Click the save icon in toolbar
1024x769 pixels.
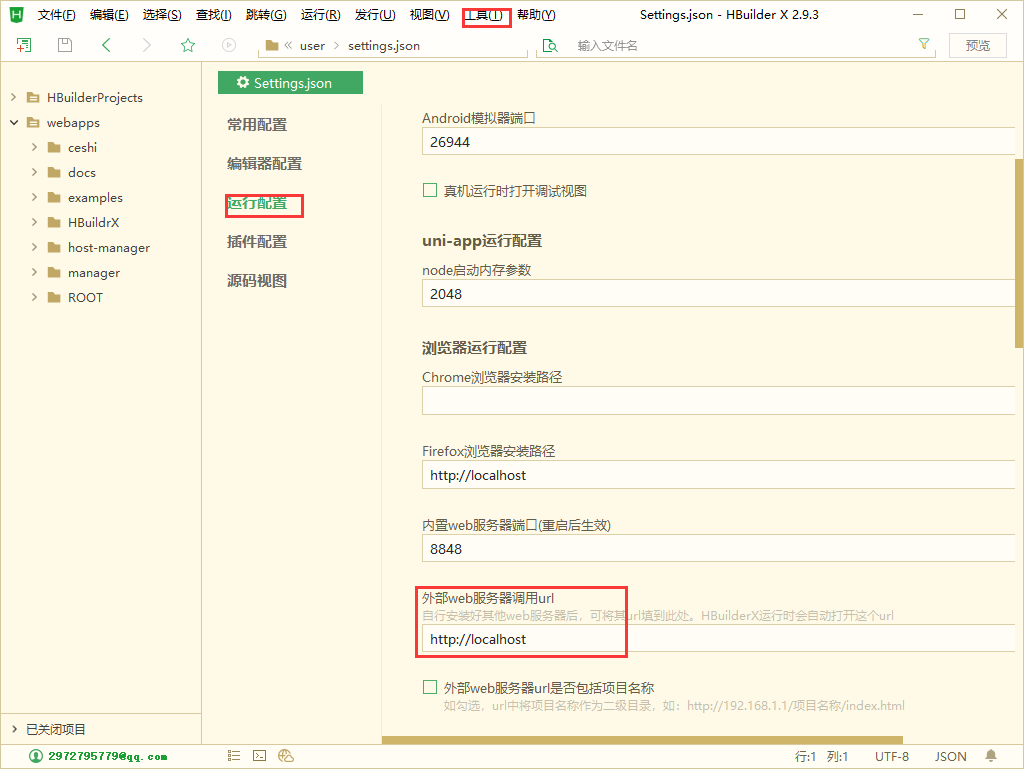[x=65, y=45]
